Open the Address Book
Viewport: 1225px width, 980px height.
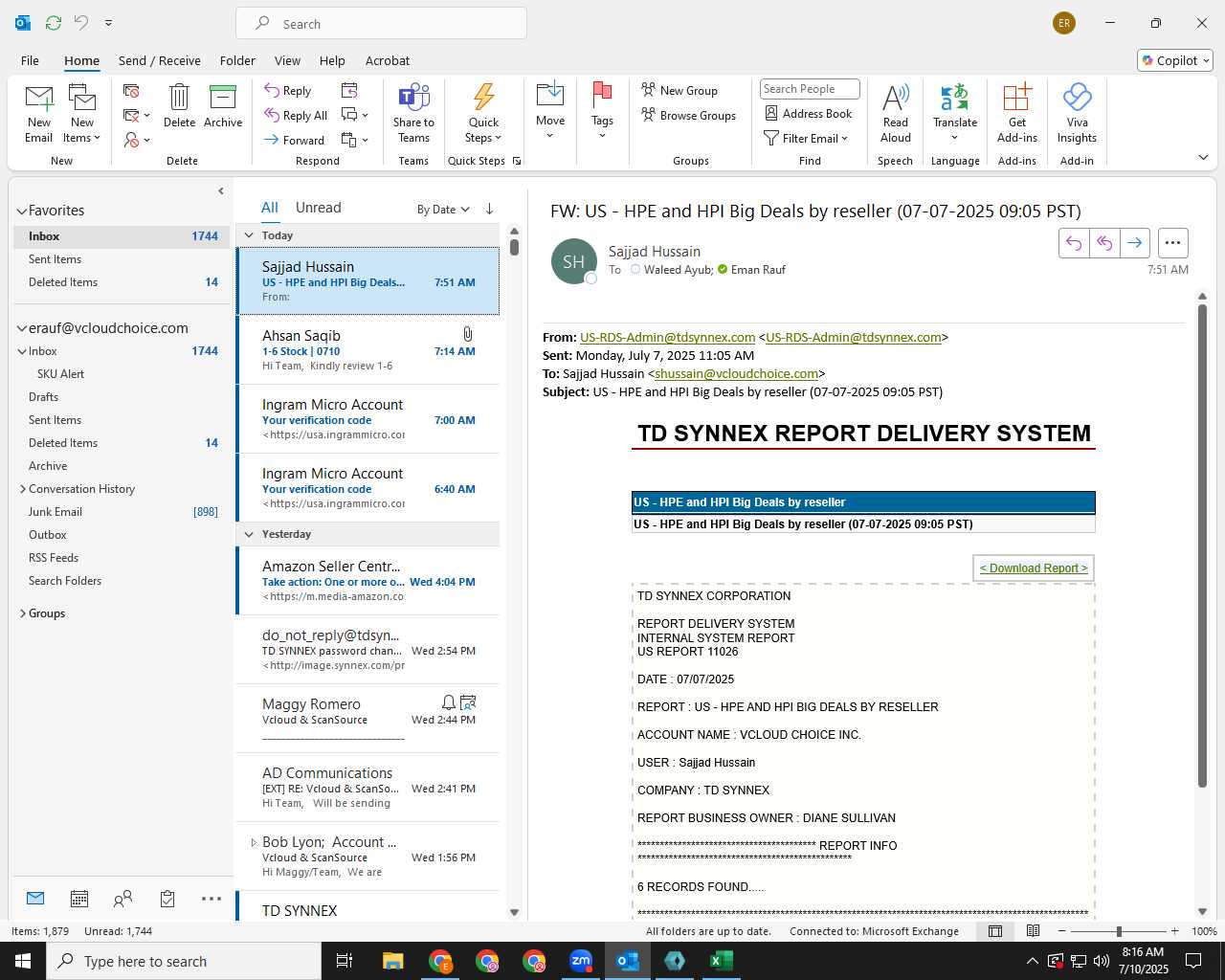pyautogui.click(x=809, y=113)
